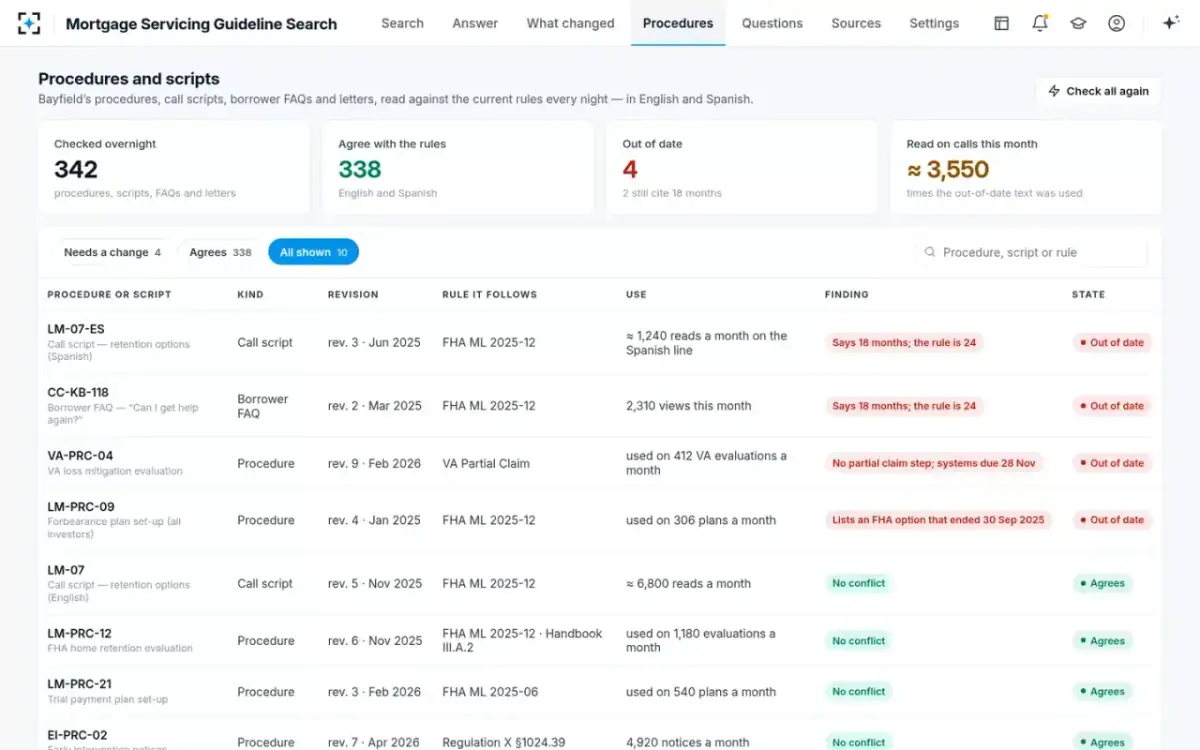This screenshot has height=750, width=1200.
Task: Click the VA Partial Claim rule cell
Action: click(486, 463)
